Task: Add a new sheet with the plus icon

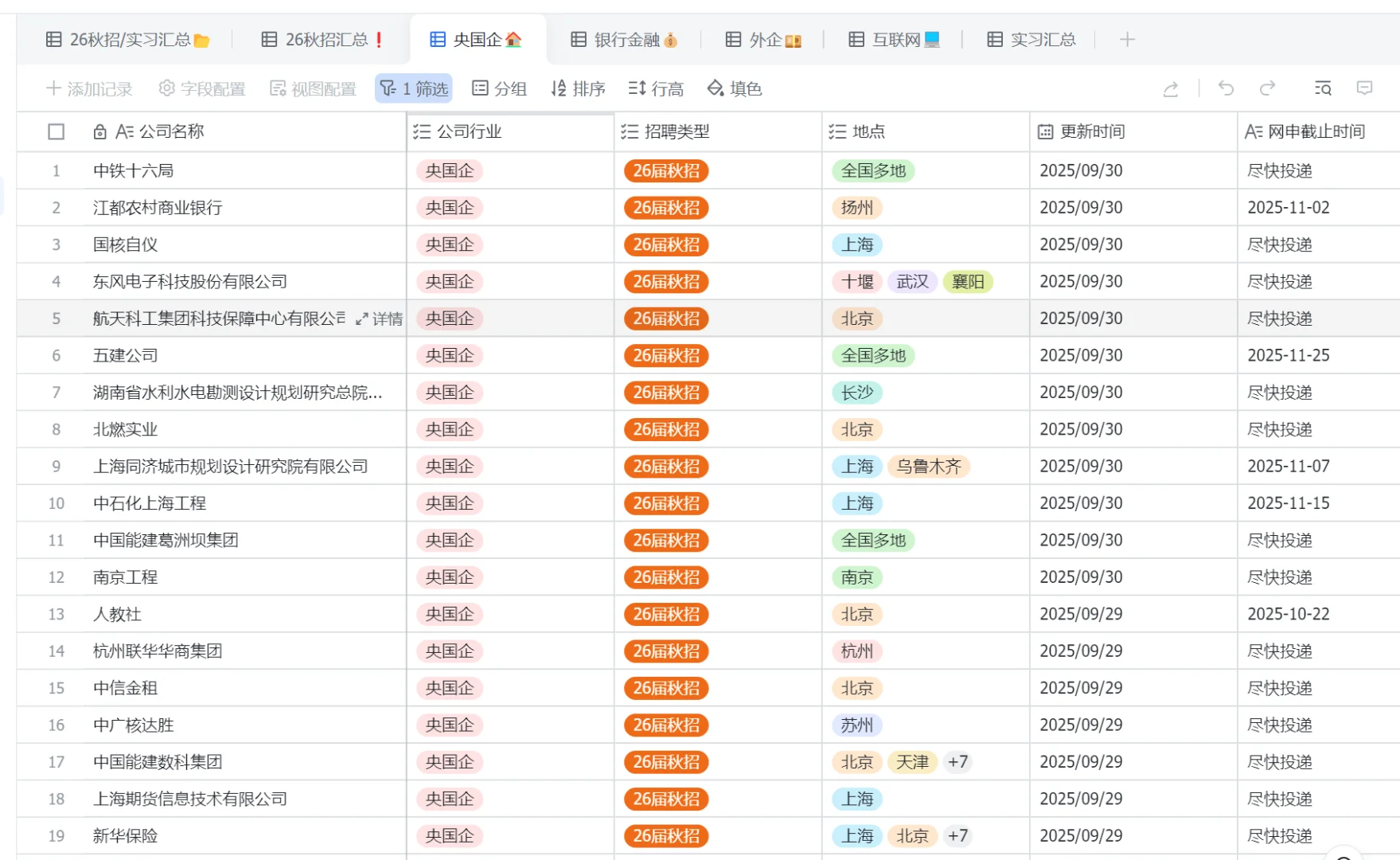Action: click(x=1127, y=40)
